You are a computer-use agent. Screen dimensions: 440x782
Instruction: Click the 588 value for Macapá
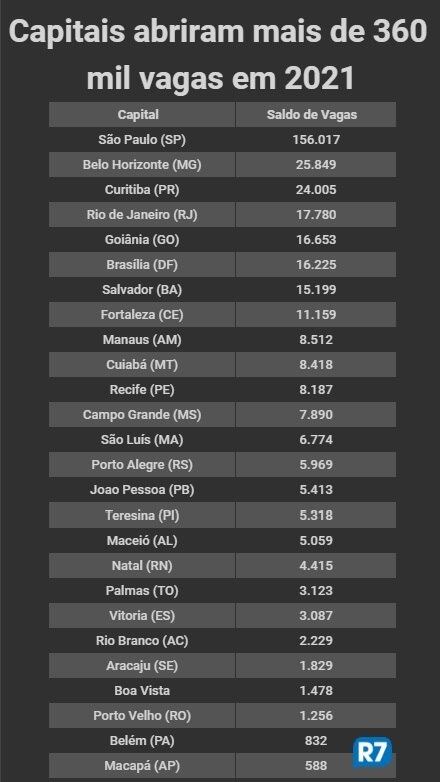pos(316,765)
